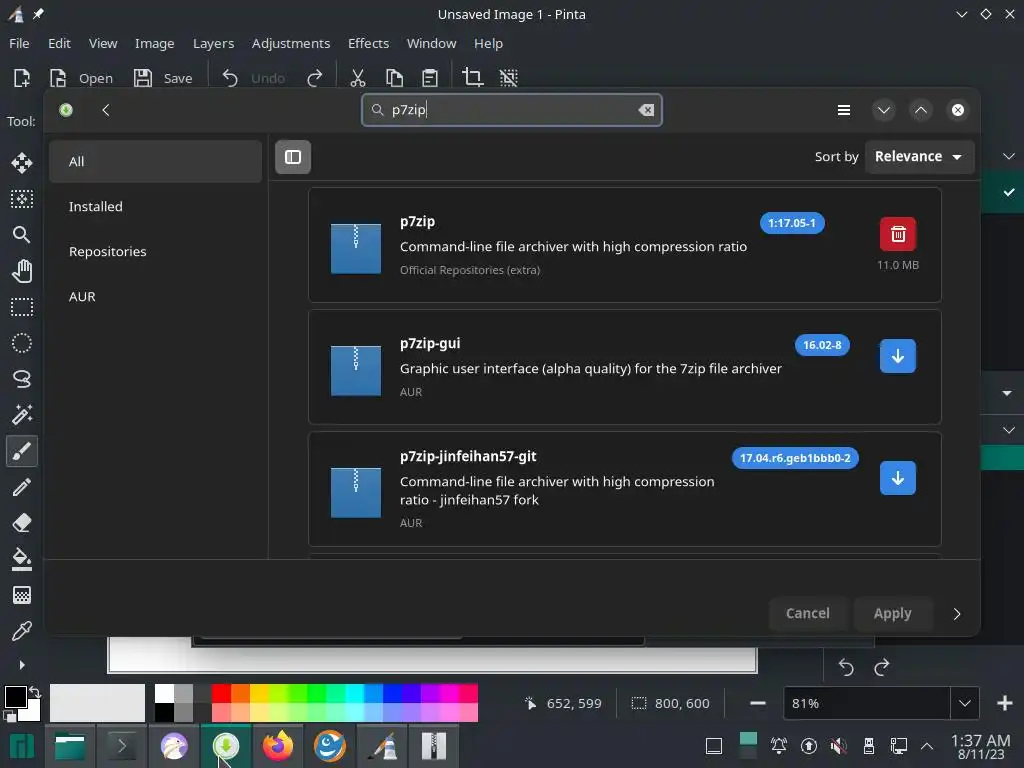Click the circled down chevron in package manager header

(x=884, y=110)
